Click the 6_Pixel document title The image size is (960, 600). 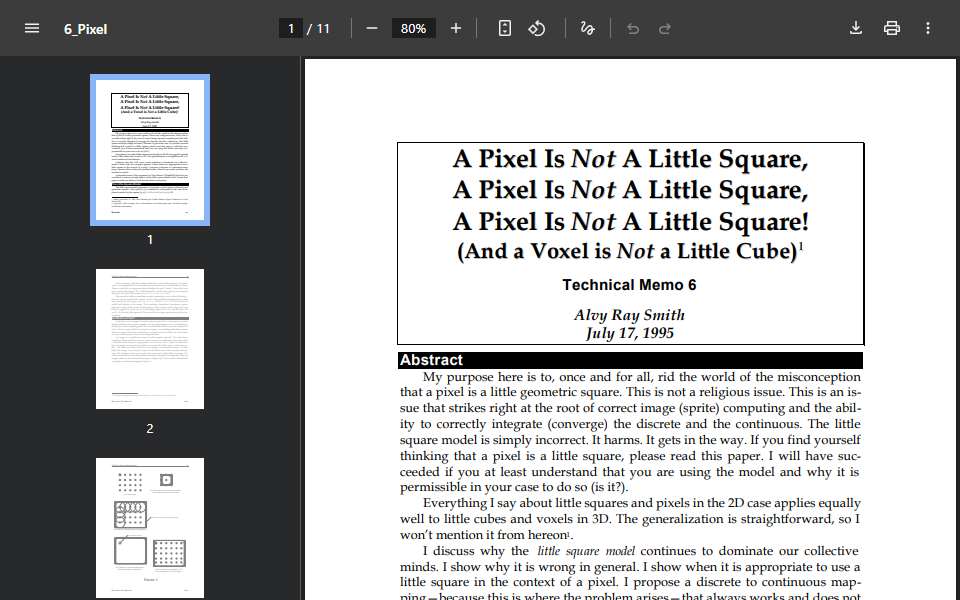pyautogui.click(x=86, y=29)
